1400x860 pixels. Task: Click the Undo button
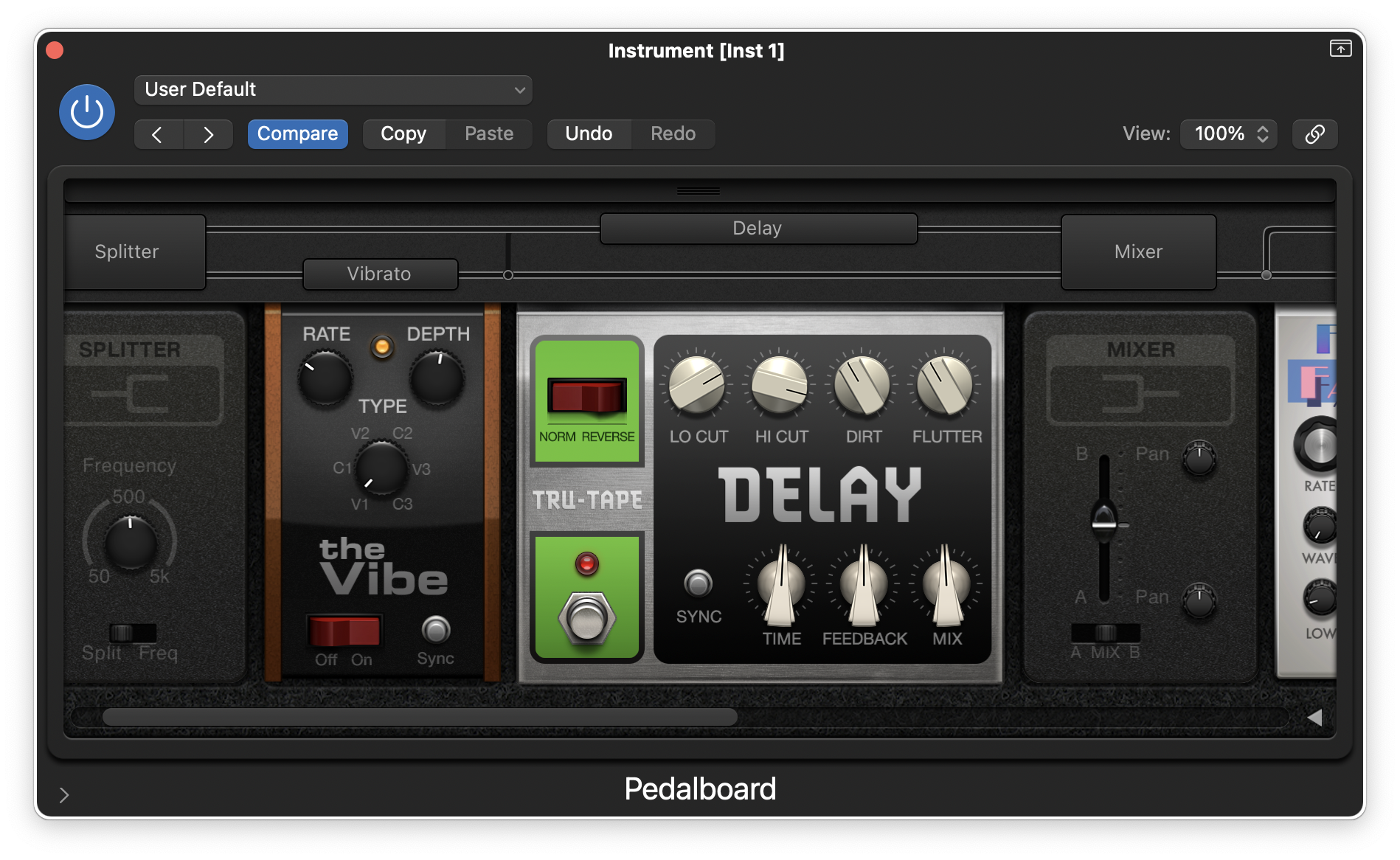[589, 134]
